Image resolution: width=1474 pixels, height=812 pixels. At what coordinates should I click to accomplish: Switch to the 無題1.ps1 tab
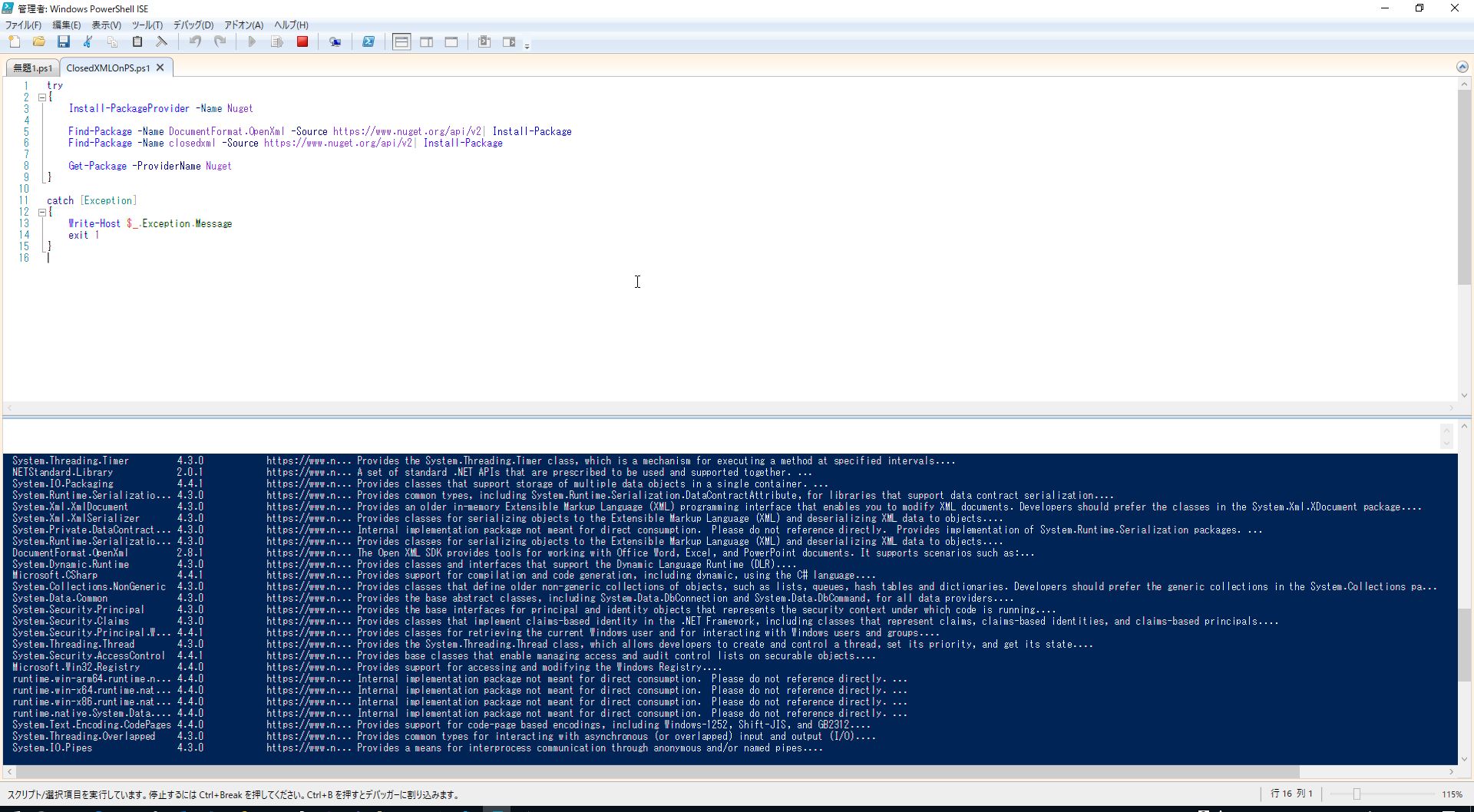click(x=31, y=68)
